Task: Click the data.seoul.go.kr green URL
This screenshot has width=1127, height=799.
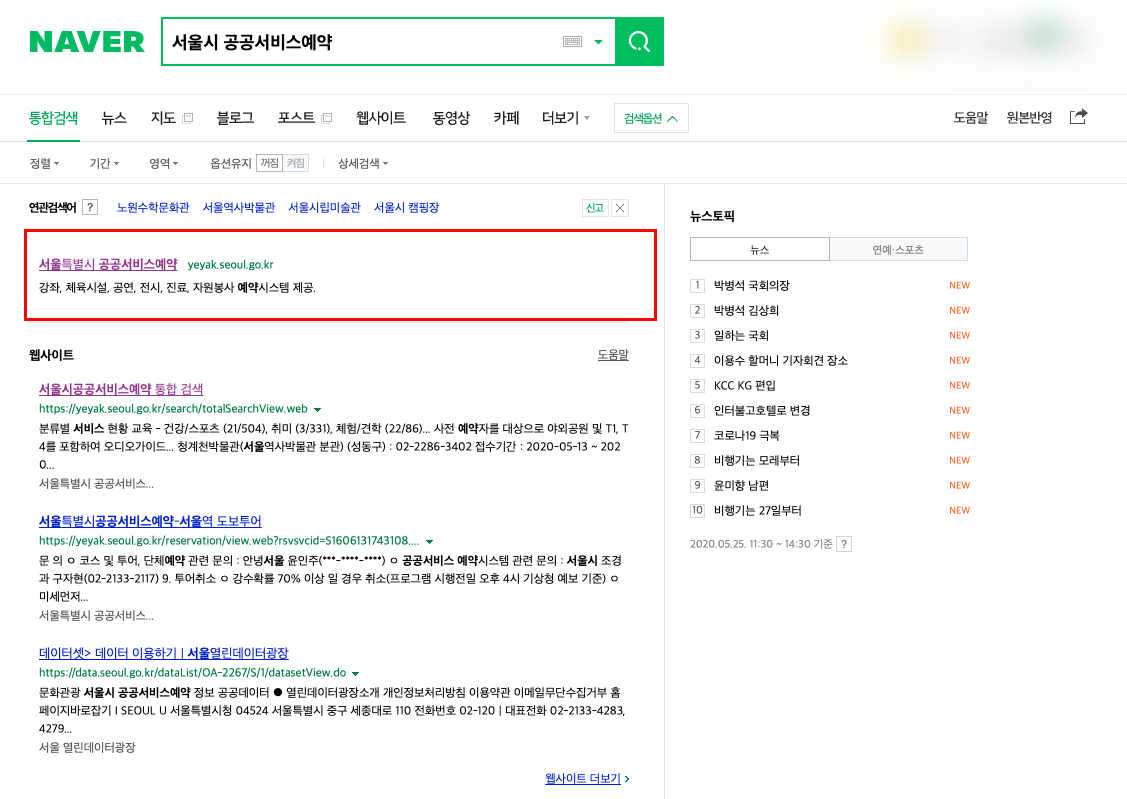Action: (193, 673)
